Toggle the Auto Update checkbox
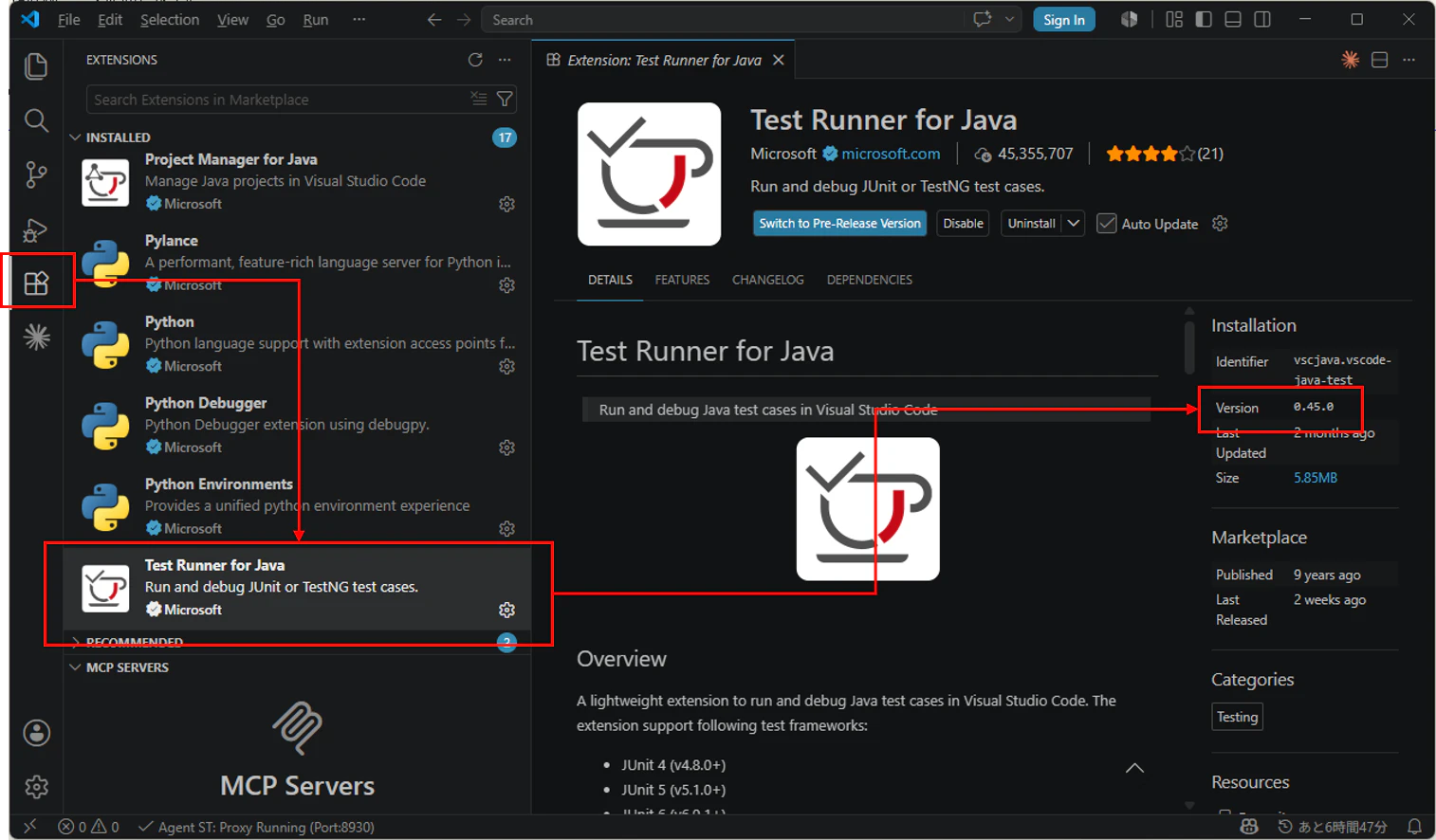The height and width of the screenshot is (840, 1436). click(1106, 224)
